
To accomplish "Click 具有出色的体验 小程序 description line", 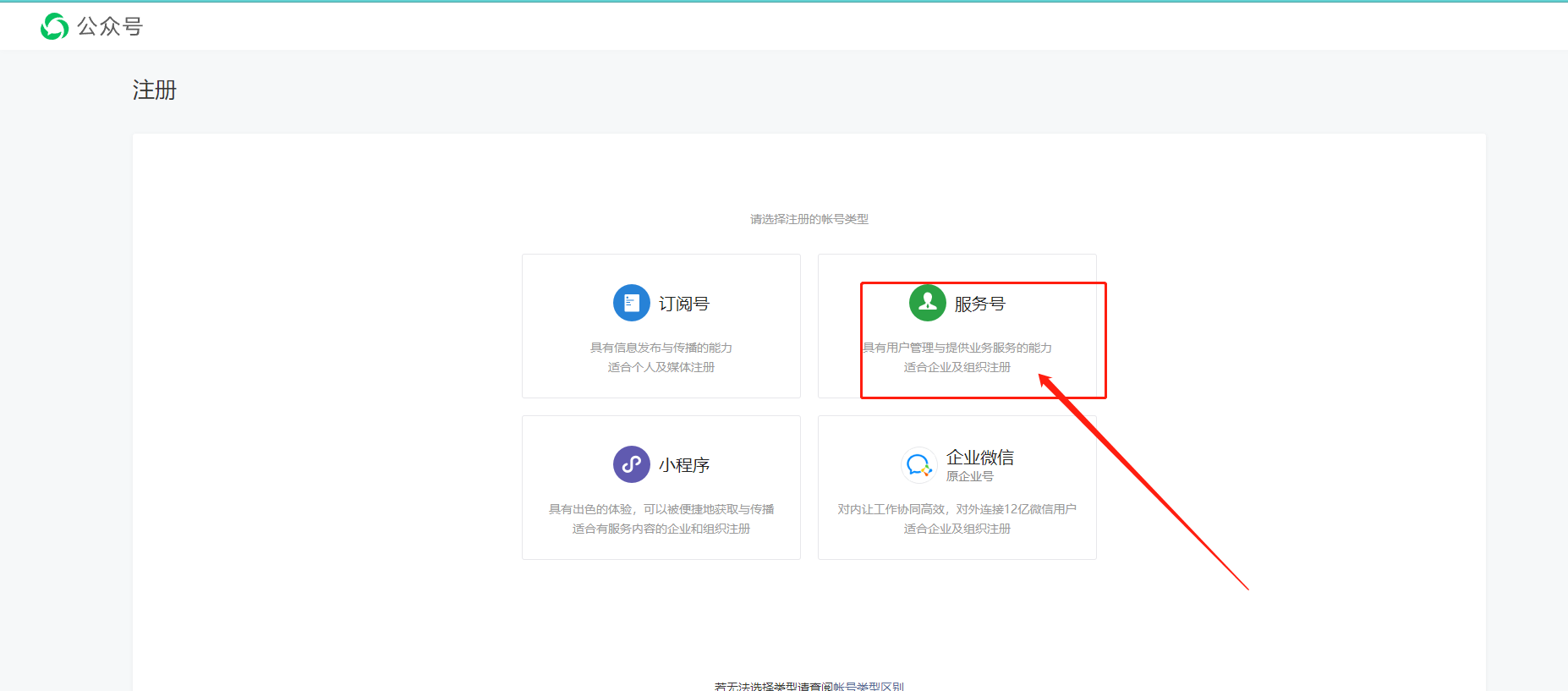I will (661, 509).
